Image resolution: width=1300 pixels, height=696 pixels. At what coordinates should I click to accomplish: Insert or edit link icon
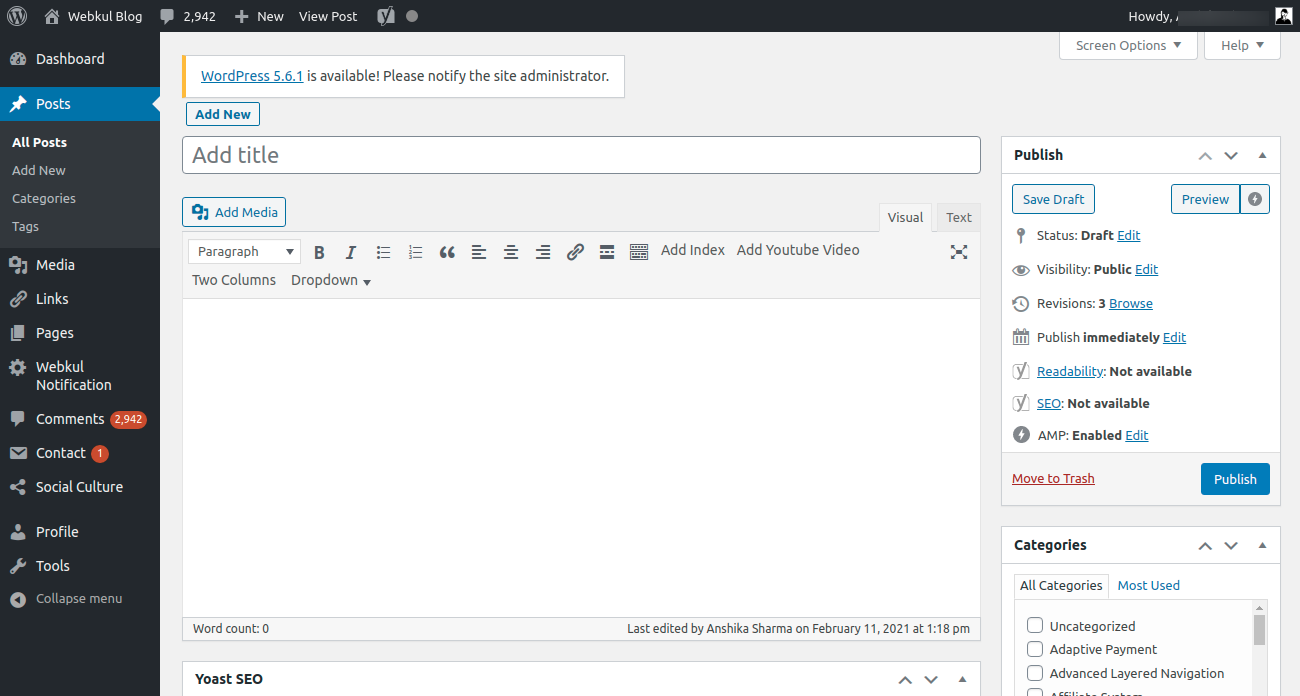575,252
